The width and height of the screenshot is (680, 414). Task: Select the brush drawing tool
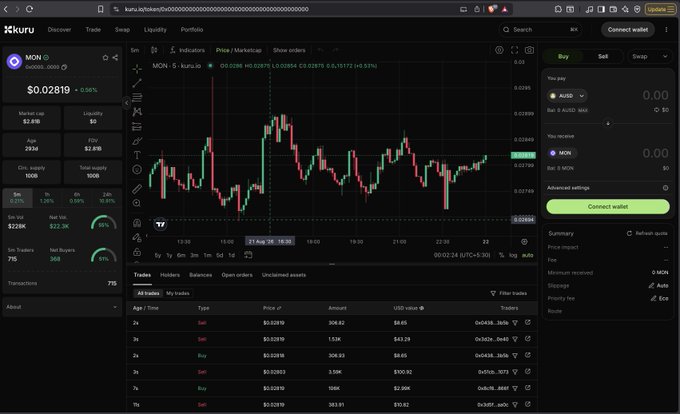pyautogui.click(x=137, y=141)
